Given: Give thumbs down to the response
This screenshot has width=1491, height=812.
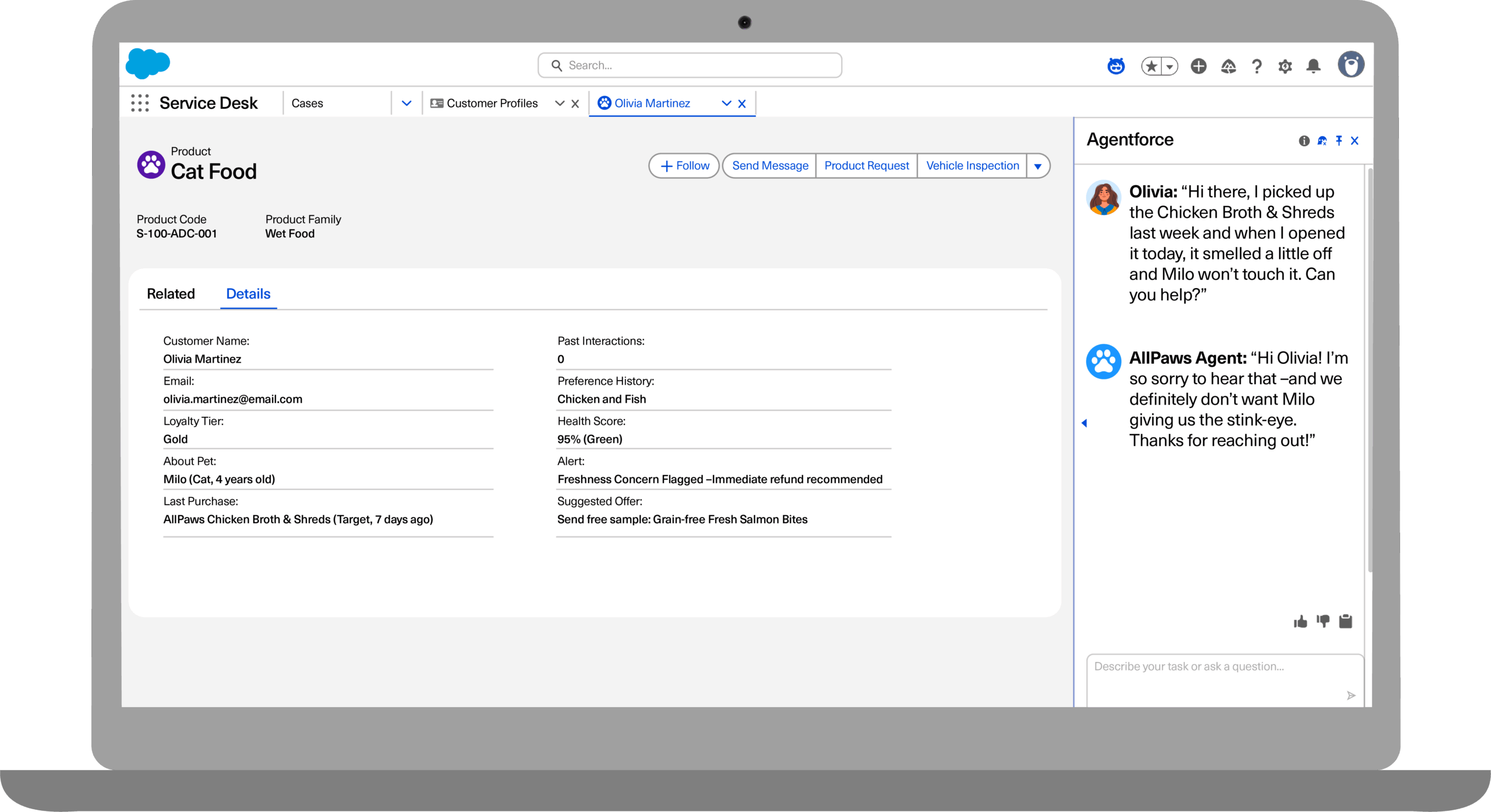Looking at the screenshot, I should coord(1323,622).
